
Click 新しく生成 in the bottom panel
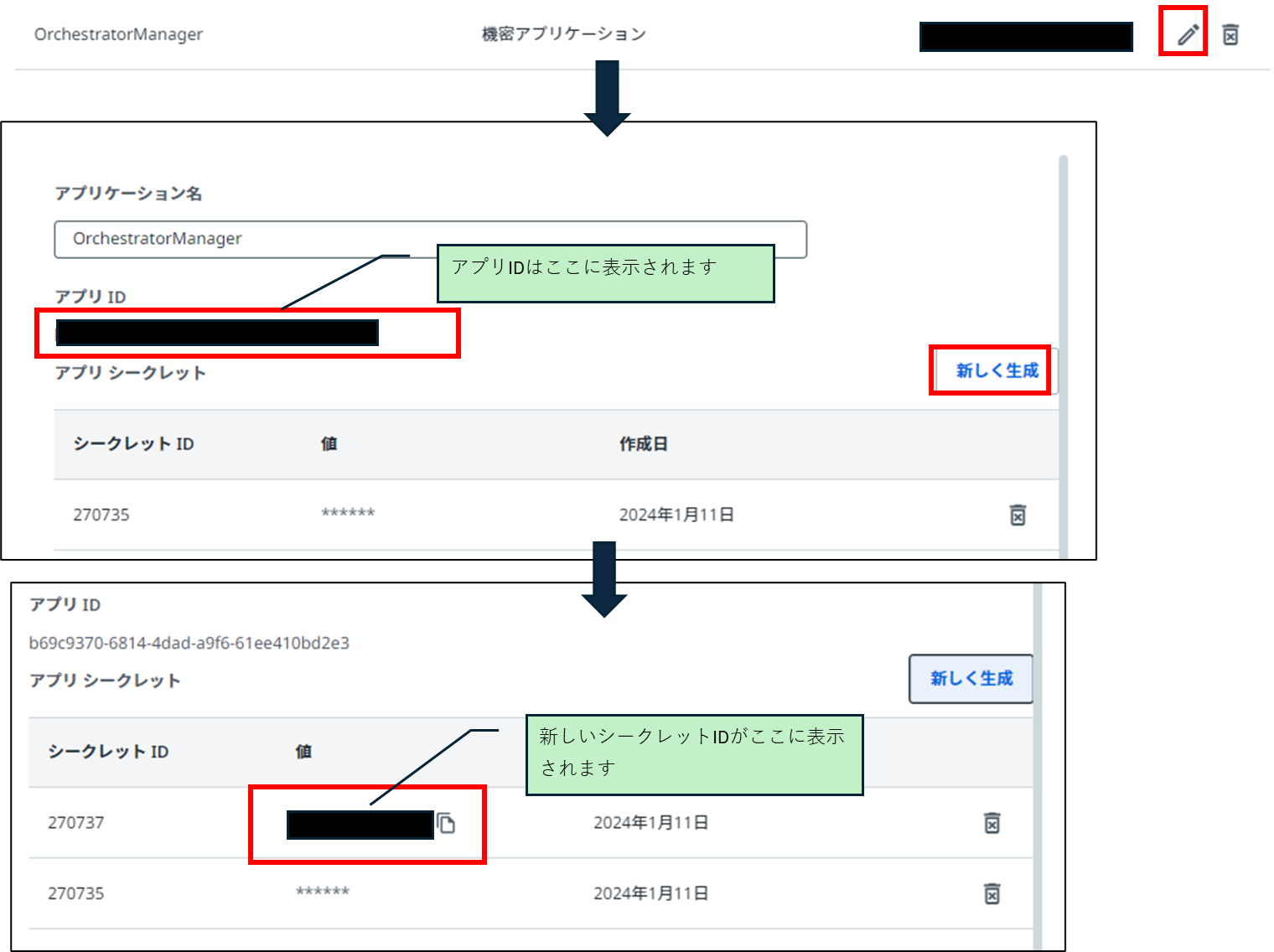pyautogui.click(x=970, y=679)
